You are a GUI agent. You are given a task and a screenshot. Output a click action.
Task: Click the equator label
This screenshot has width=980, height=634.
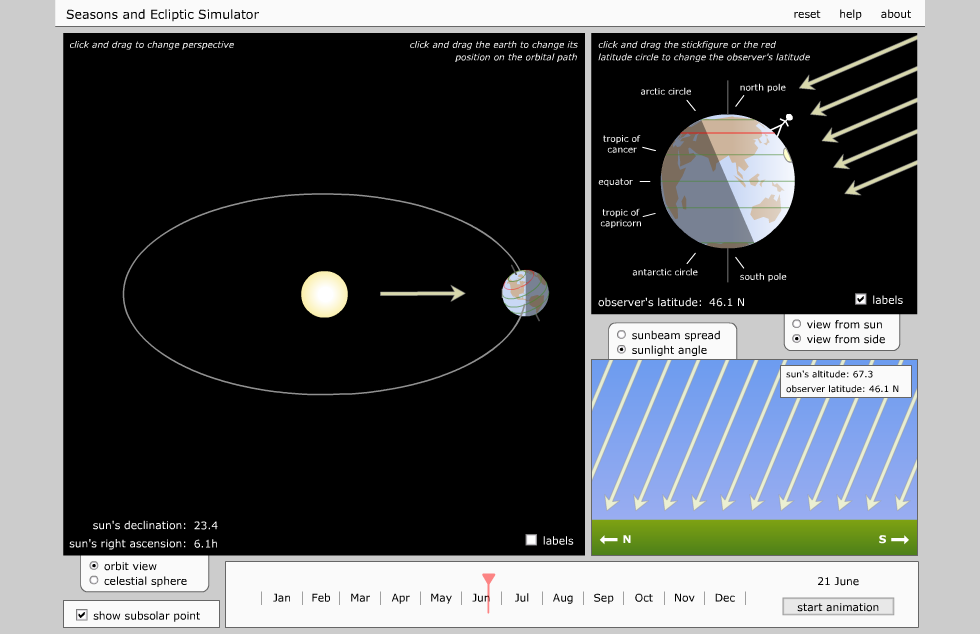click(x=616, y=182)
